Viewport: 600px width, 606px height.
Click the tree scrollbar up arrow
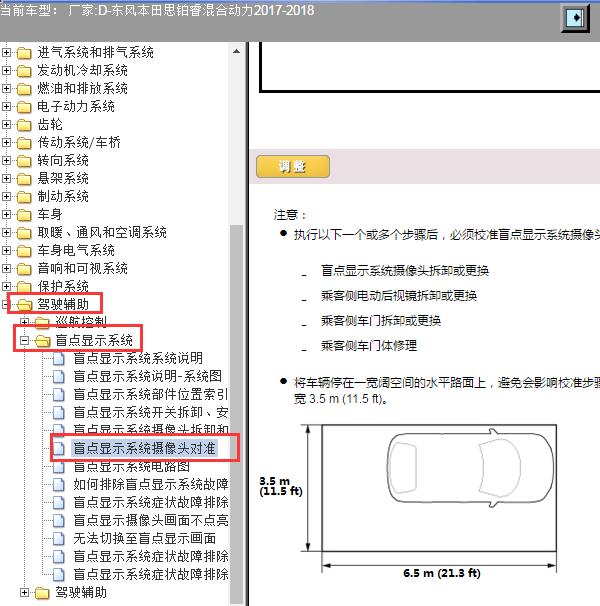[x=237, y=51]
